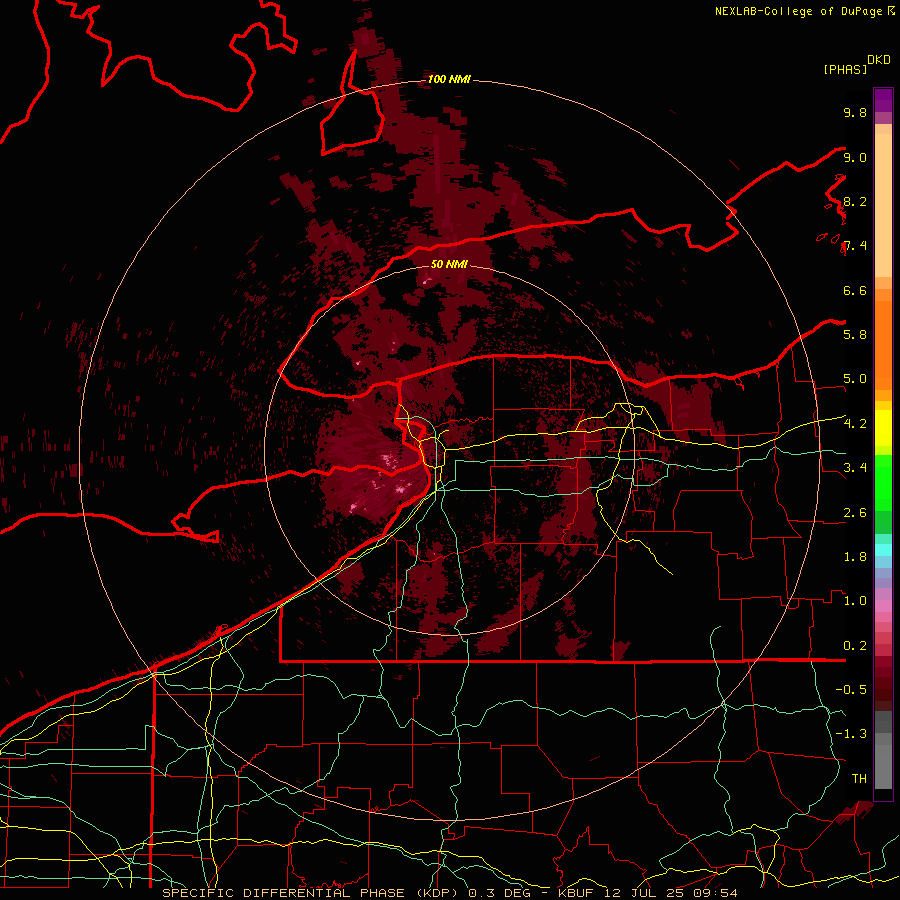This screenshot has width=900, height=900.
Task: Click the 1.8 value on the color scale
Action: 855,557
